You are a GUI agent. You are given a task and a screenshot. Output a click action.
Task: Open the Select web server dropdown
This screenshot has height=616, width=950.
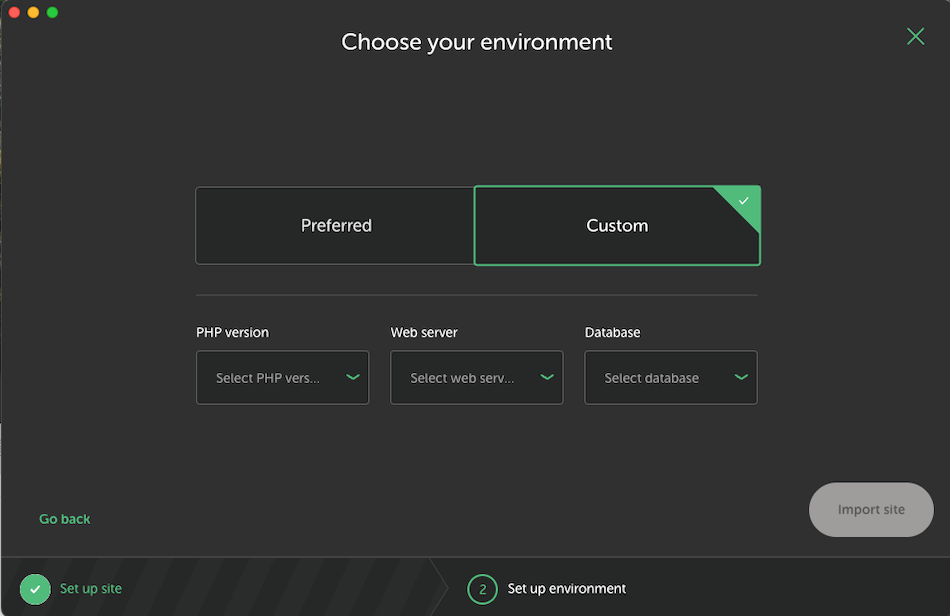[x=462, y=378]
